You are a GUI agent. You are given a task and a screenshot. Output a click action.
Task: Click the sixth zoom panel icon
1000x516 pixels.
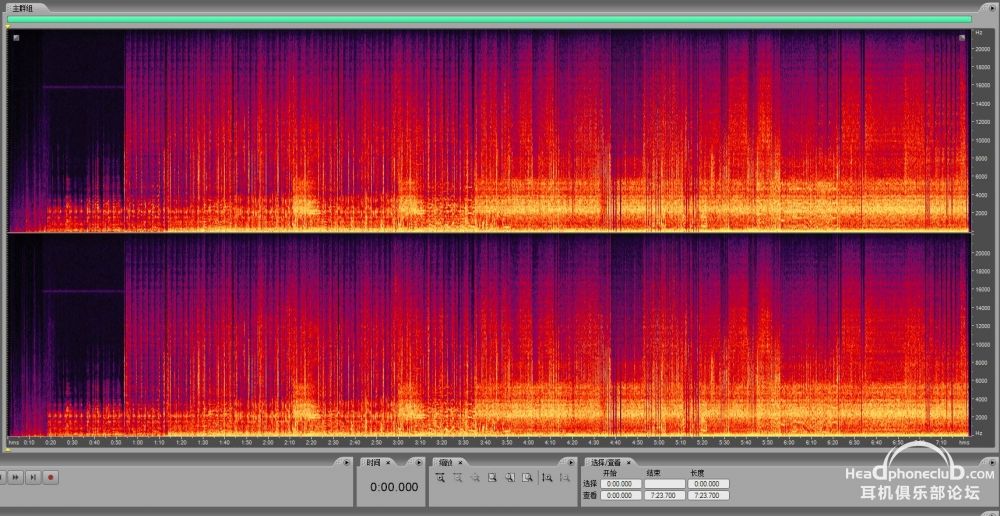coord(527,477)
